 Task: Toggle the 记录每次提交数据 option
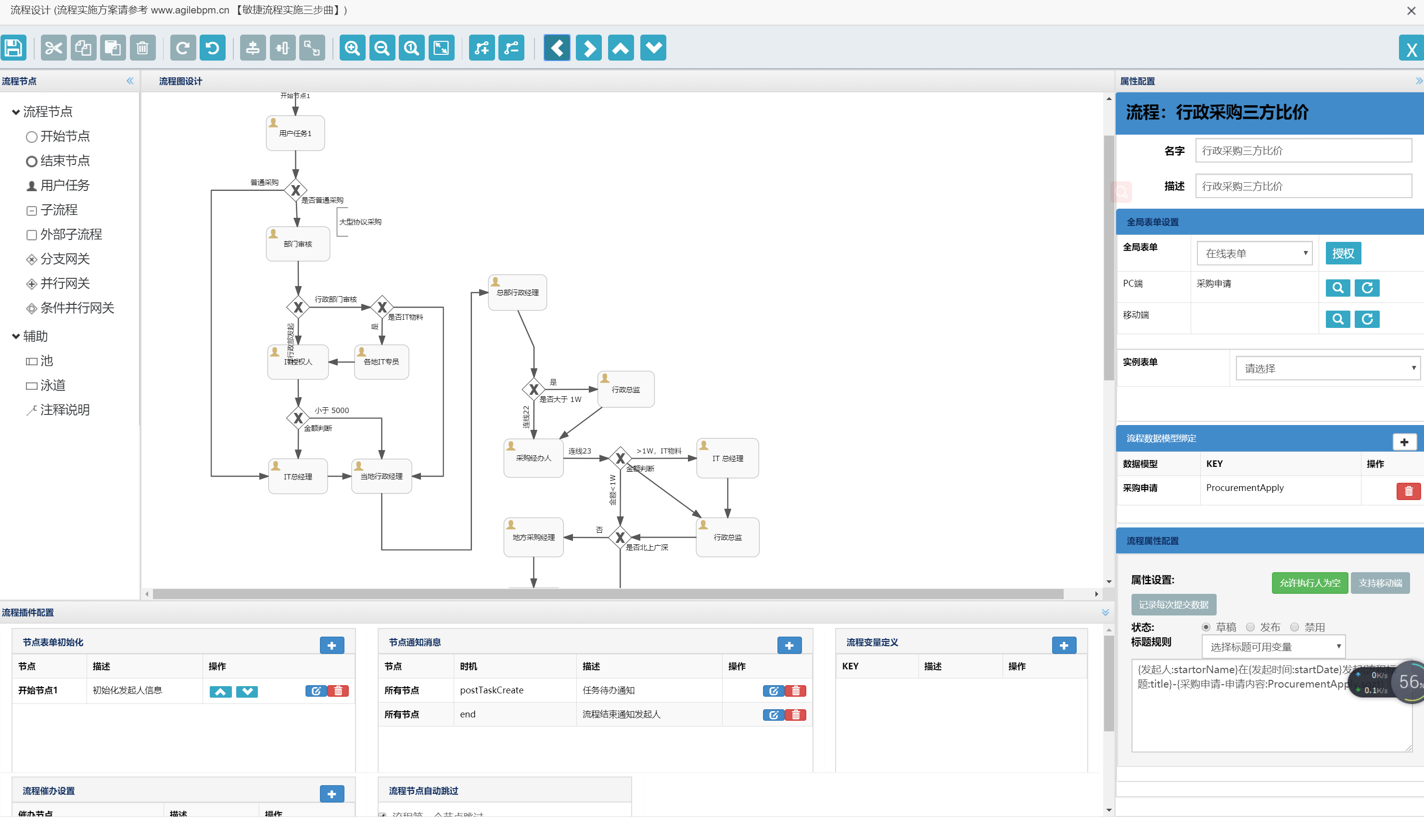pos(1173,604)
